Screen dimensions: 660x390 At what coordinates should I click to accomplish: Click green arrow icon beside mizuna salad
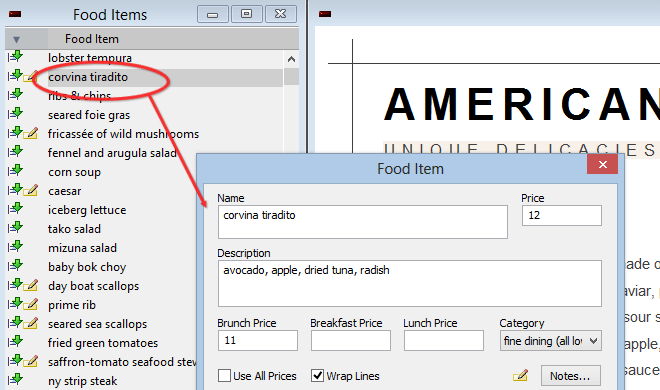tap(15, 246)
